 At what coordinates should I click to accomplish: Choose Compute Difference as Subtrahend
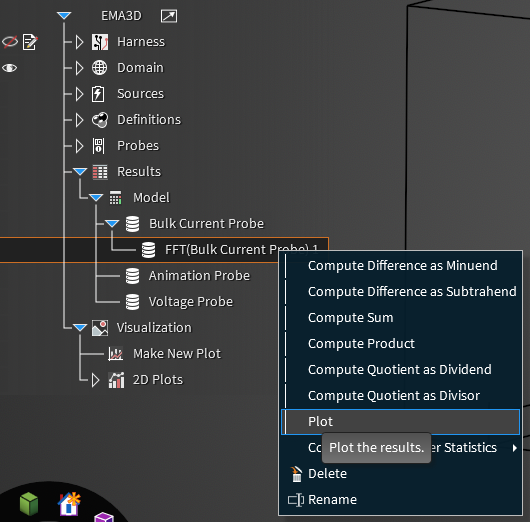(400, 292)
